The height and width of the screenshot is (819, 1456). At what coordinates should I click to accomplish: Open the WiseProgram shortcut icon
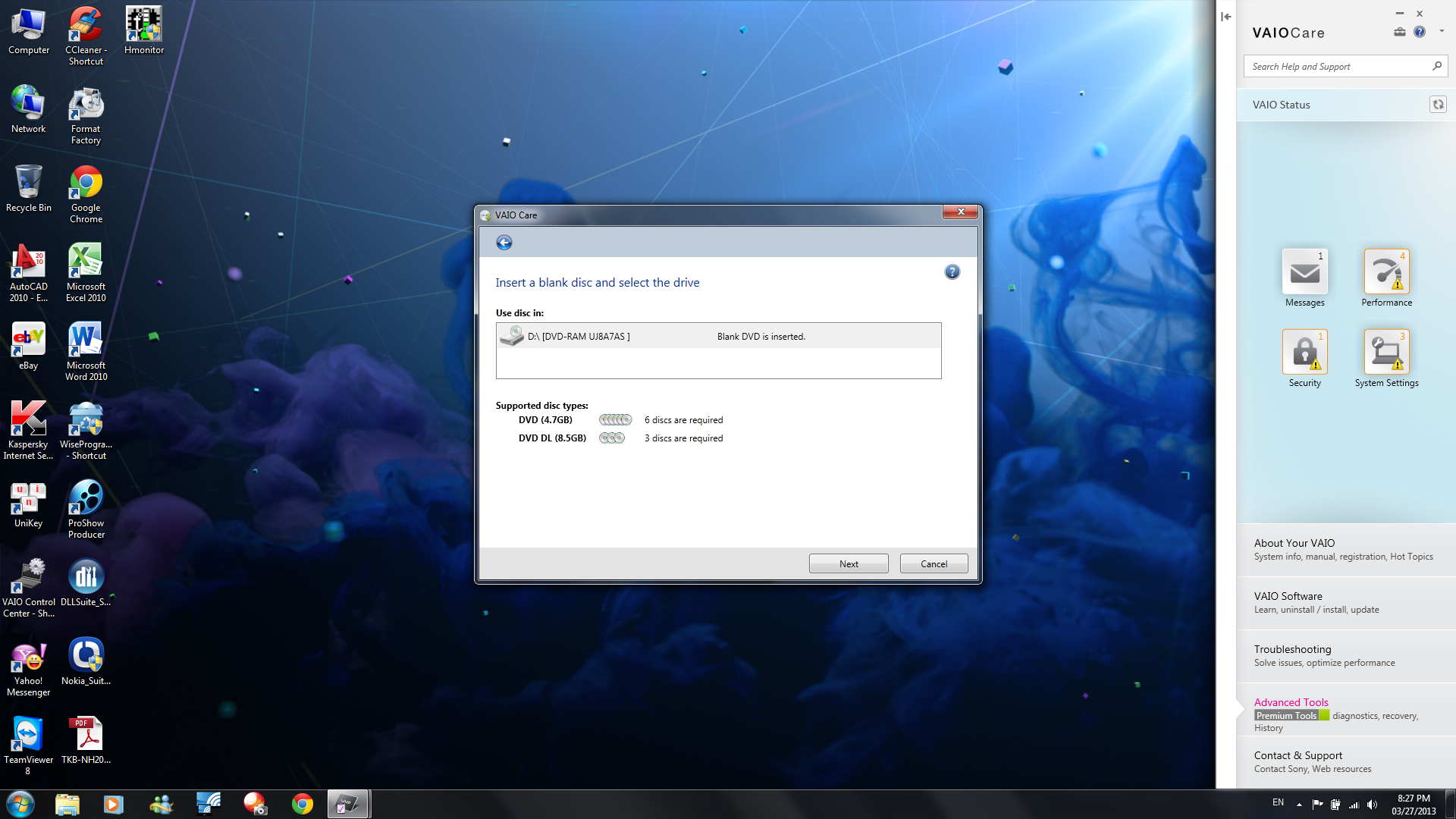pyautogui.click(x=86, y=431)
